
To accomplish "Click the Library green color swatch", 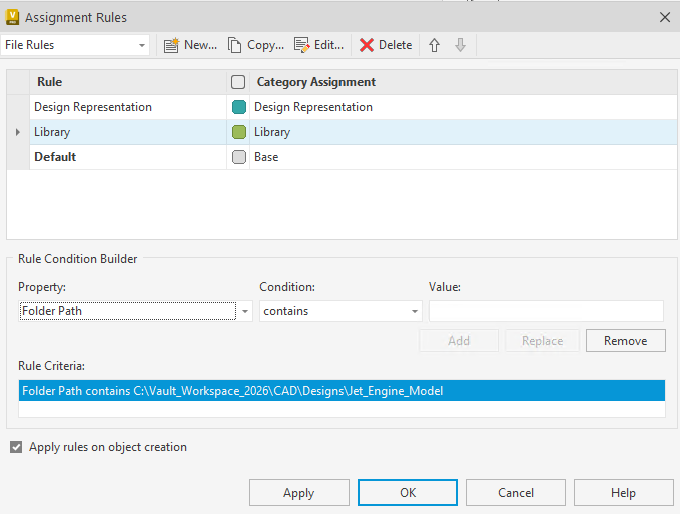I will pos(239,132).
